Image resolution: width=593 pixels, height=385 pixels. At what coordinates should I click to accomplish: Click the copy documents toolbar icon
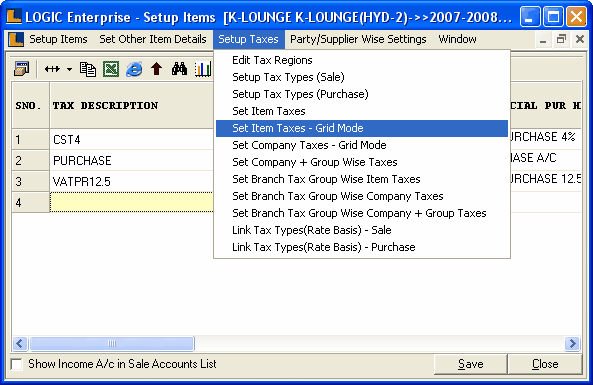88,69
